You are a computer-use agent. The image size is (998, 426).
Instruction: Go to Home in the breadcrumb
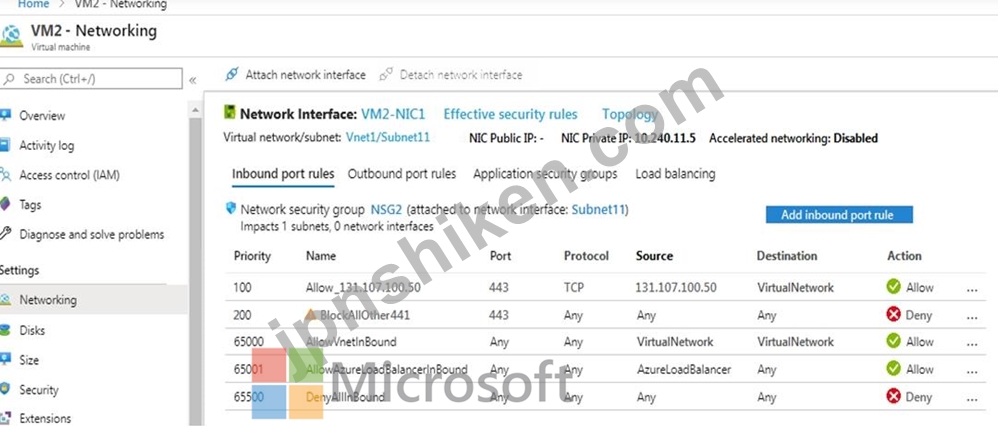pos(33,4)
